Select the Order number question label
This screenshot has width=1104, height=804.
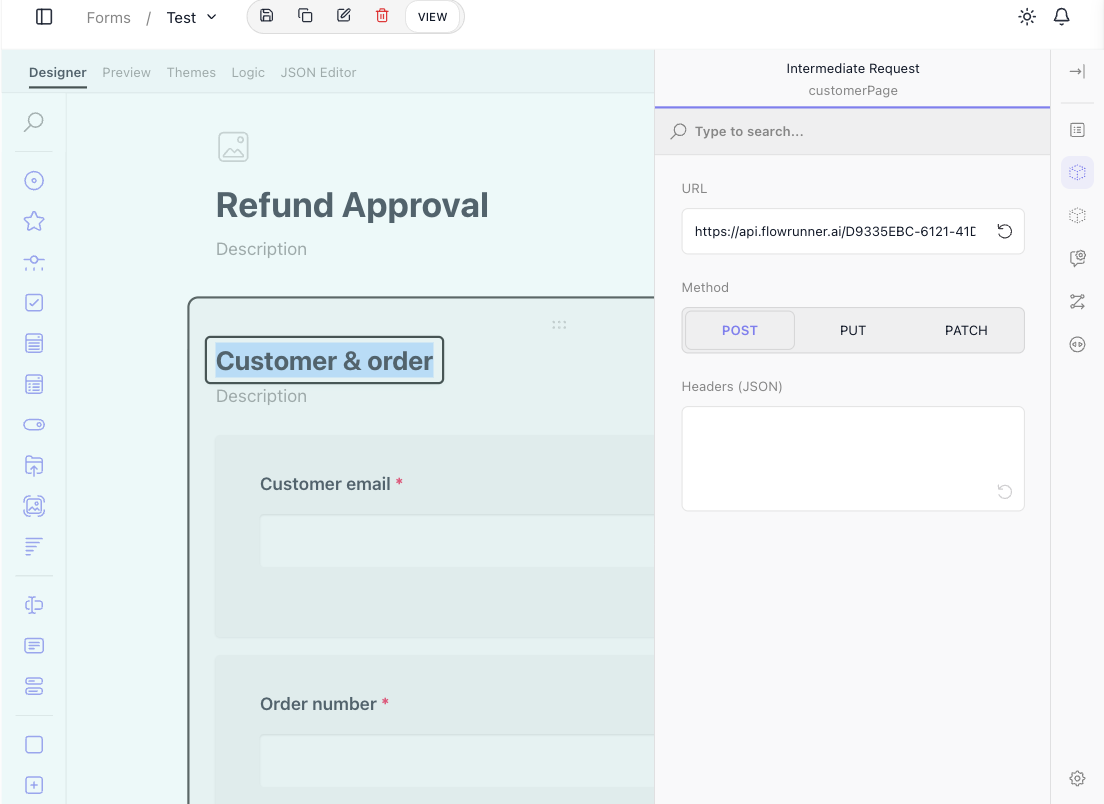(x=318, y=704)
